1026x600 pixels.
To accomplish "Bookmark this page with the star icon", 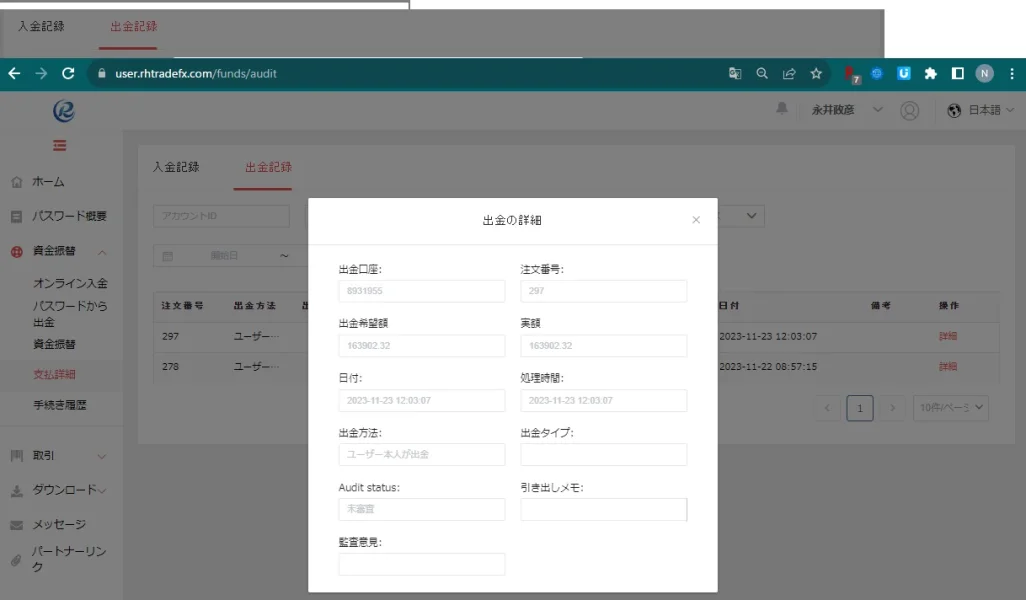I will [x=815, y=73].
